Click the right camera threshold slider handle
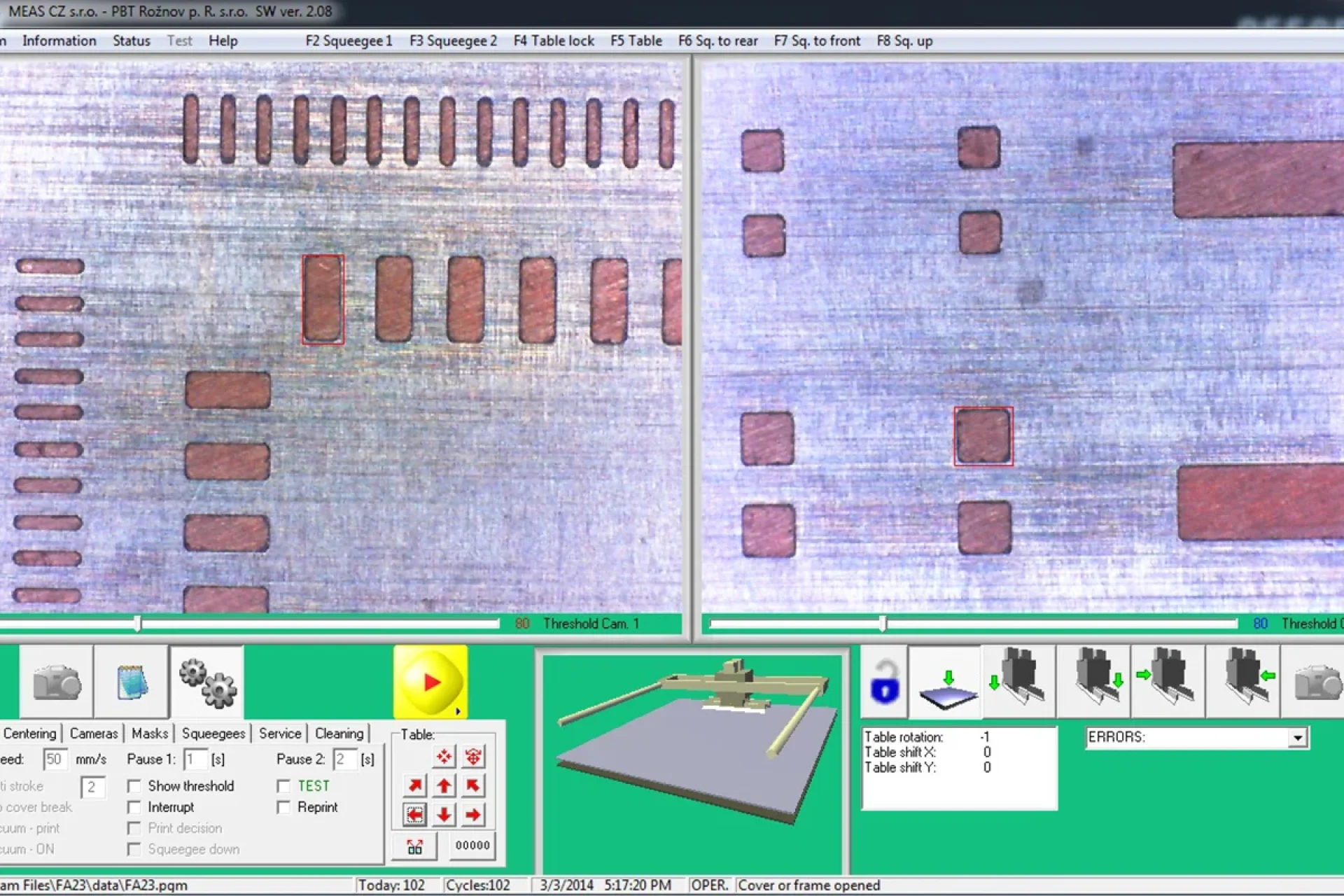This screenshot has width=1344, height=896. click(x=883, y=624)
